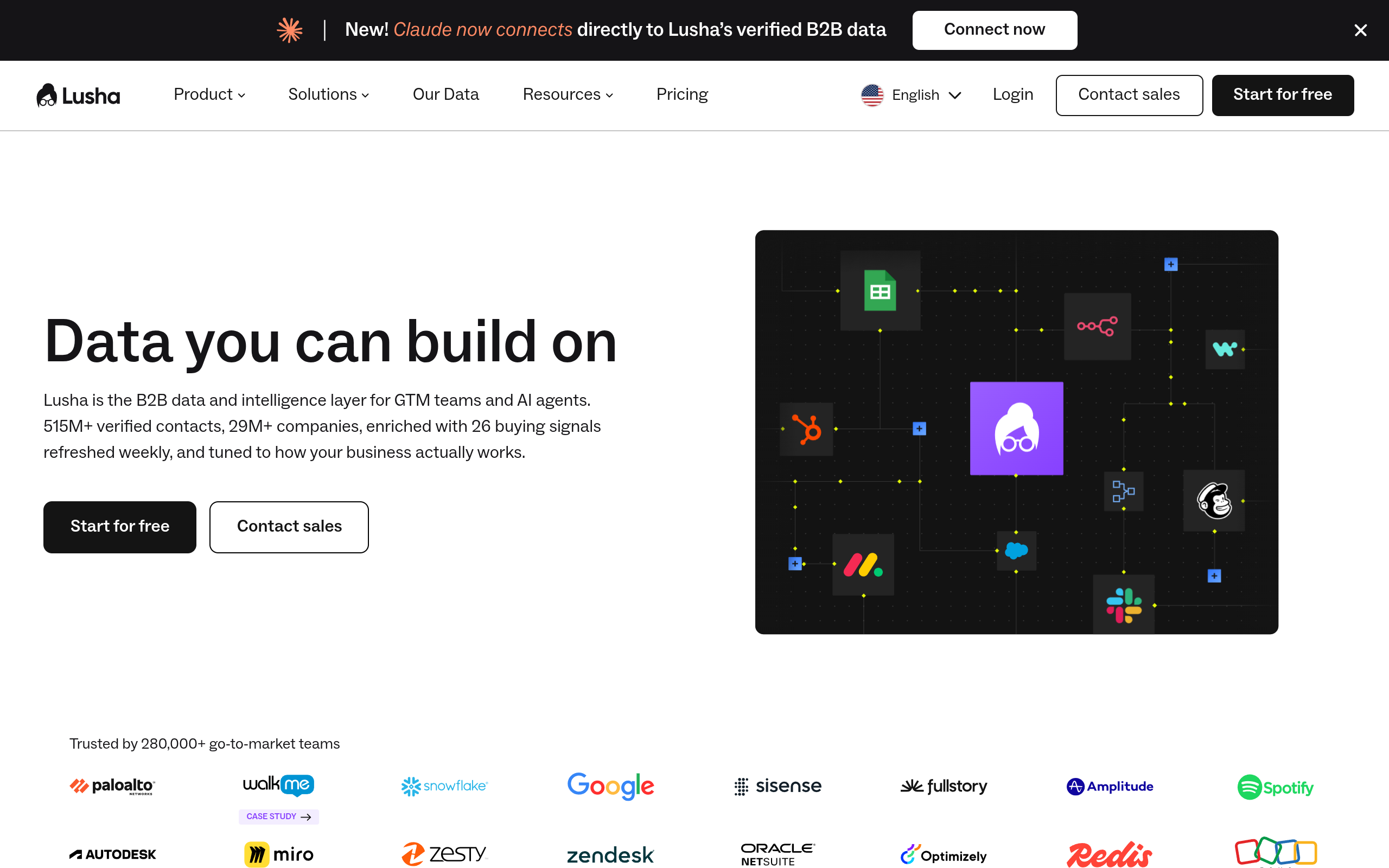Open the Our Data page

click(445, 94)
